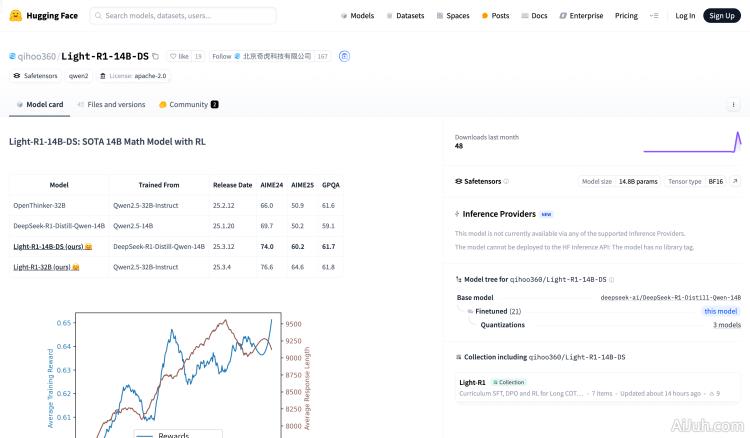Click the Sign Up button

pyautogui.click(x=720, y=16)
